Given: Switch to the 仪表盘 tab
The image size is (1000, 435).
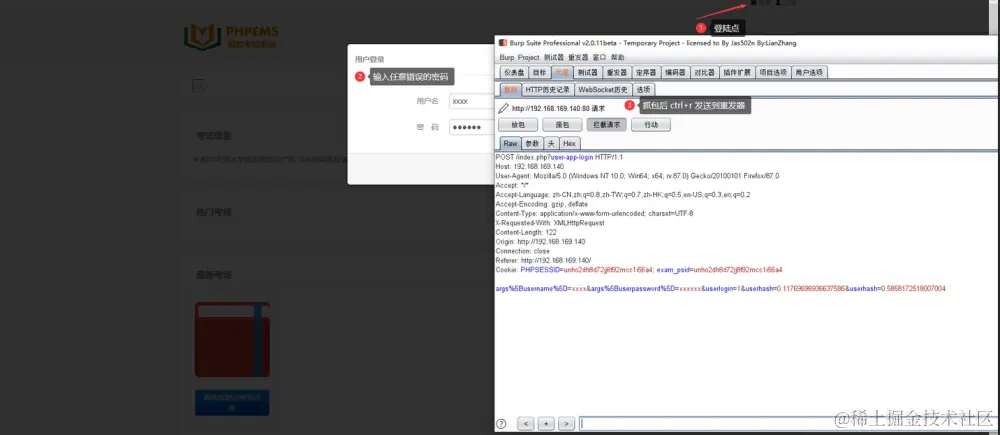Looking at the screenshot, I should click(514, 73).
